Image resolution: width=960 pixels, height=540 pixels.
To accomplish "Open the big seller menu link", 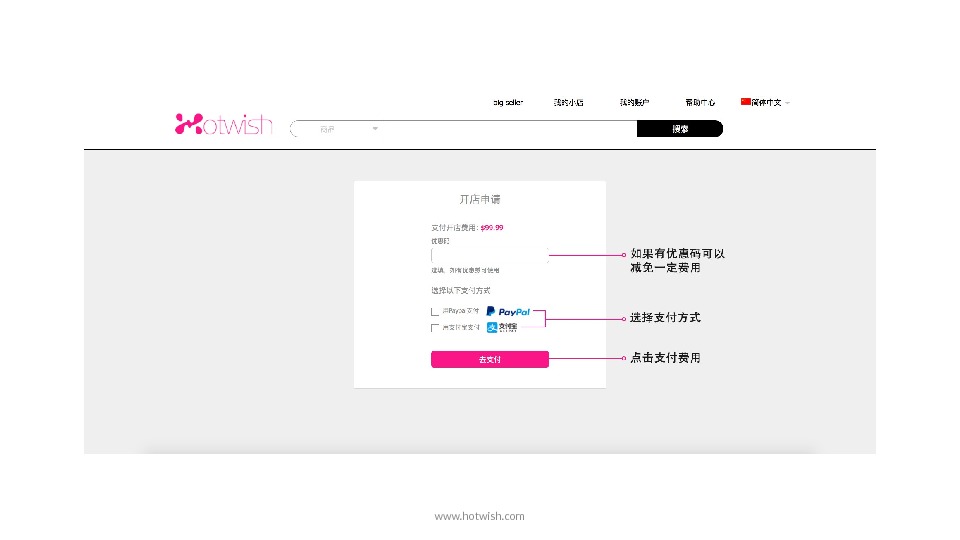I will point(508,102).
